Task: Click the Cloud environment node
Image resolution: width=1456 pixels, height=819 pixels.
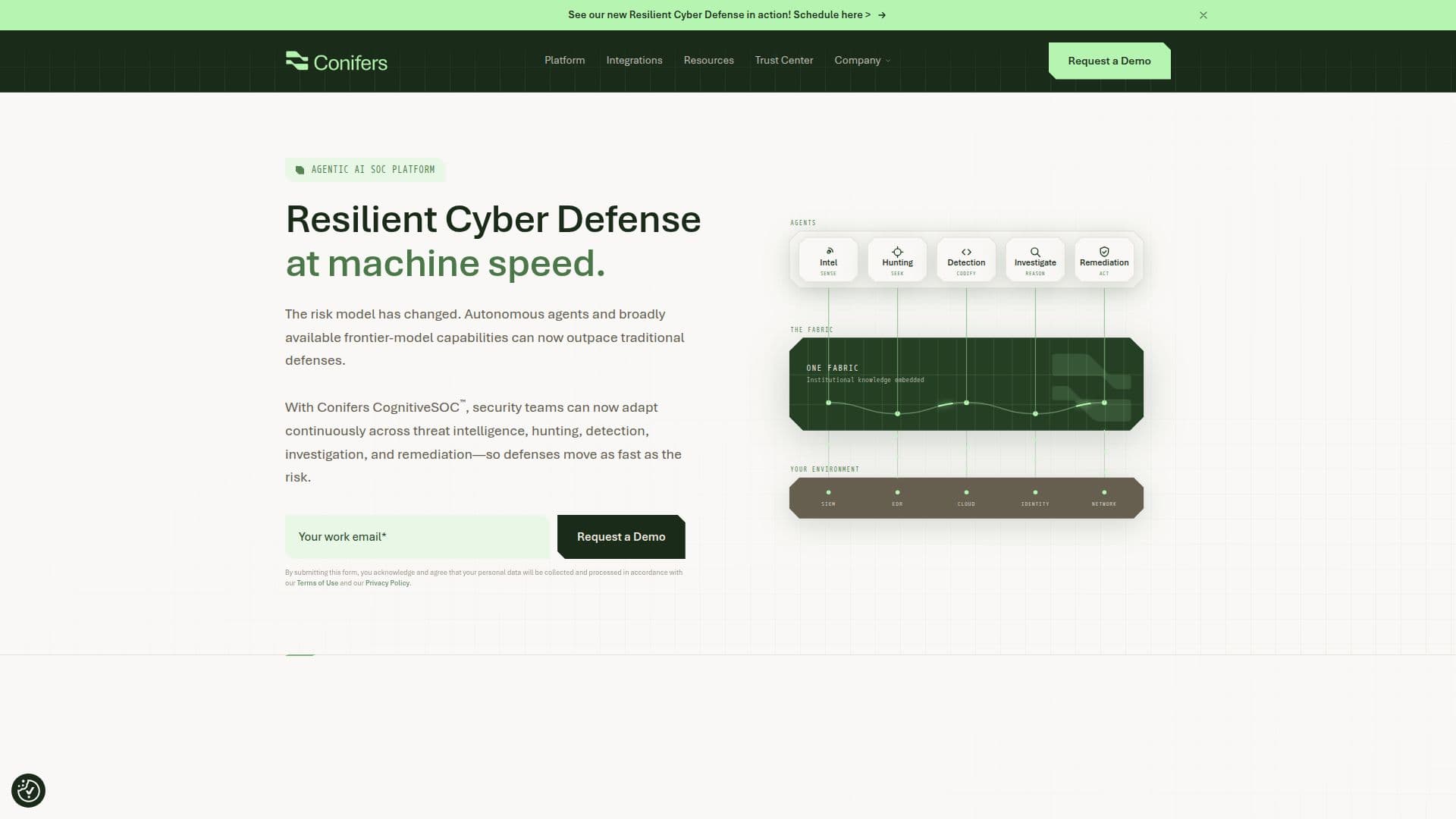Action: pyautogui.click(x=966, y=498)
